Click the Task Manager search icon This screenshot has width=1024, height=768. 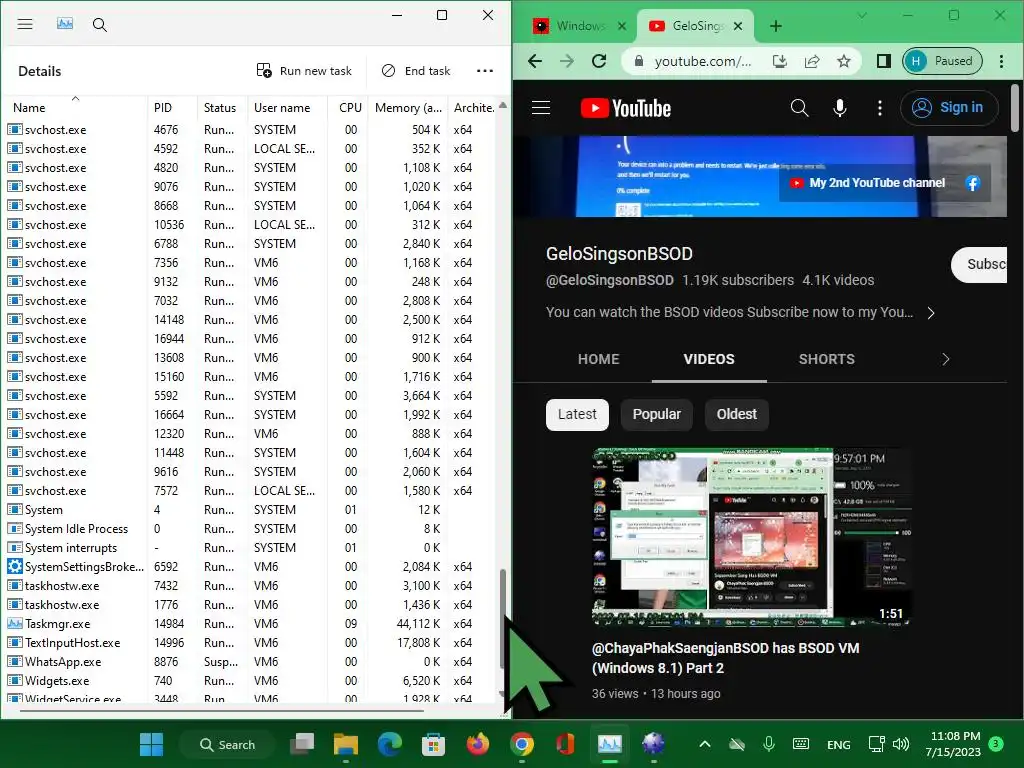(x=99, y=25)
